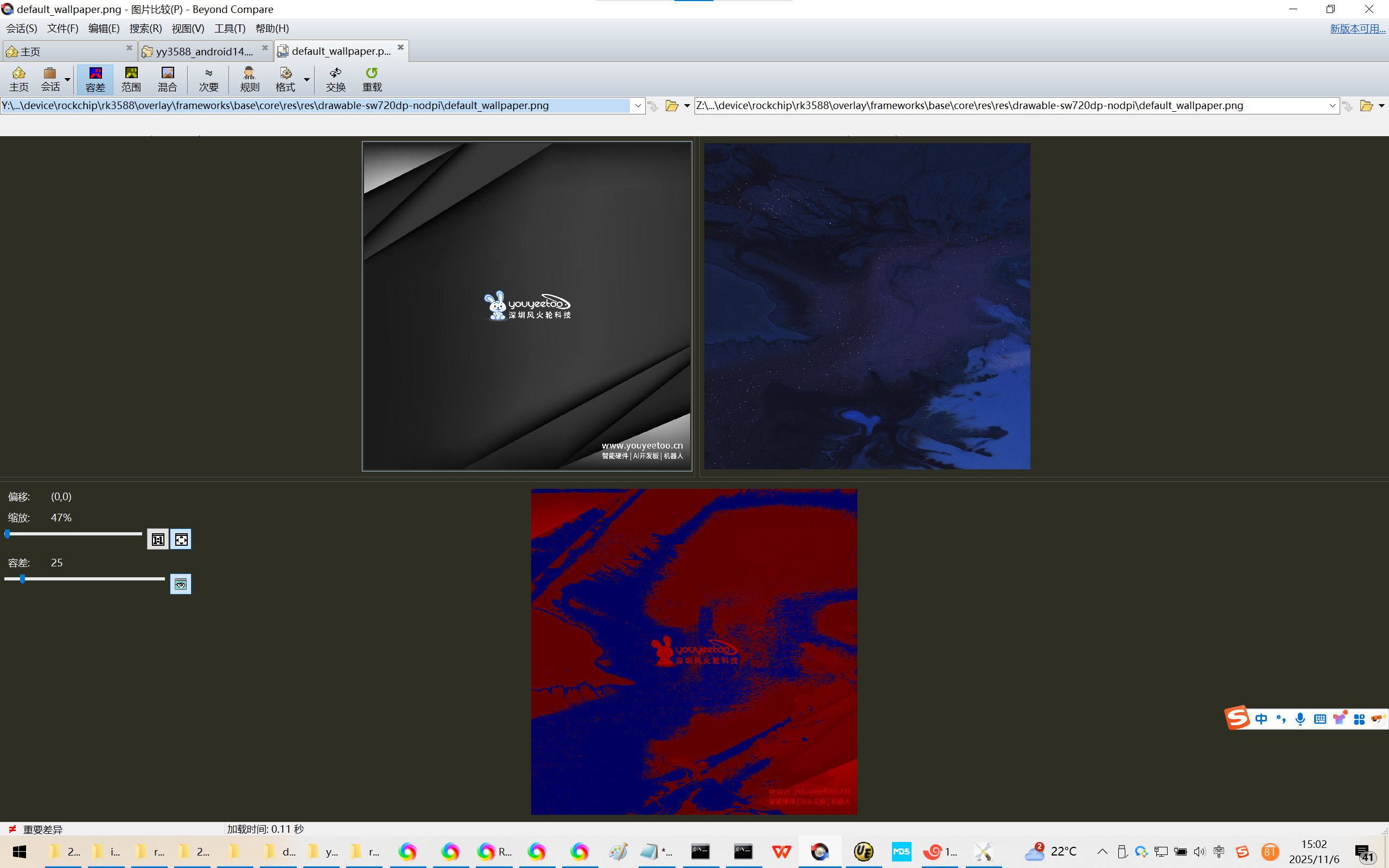Open the left pane browse-folder icon

pyautogui.click(x=671, y=106)
